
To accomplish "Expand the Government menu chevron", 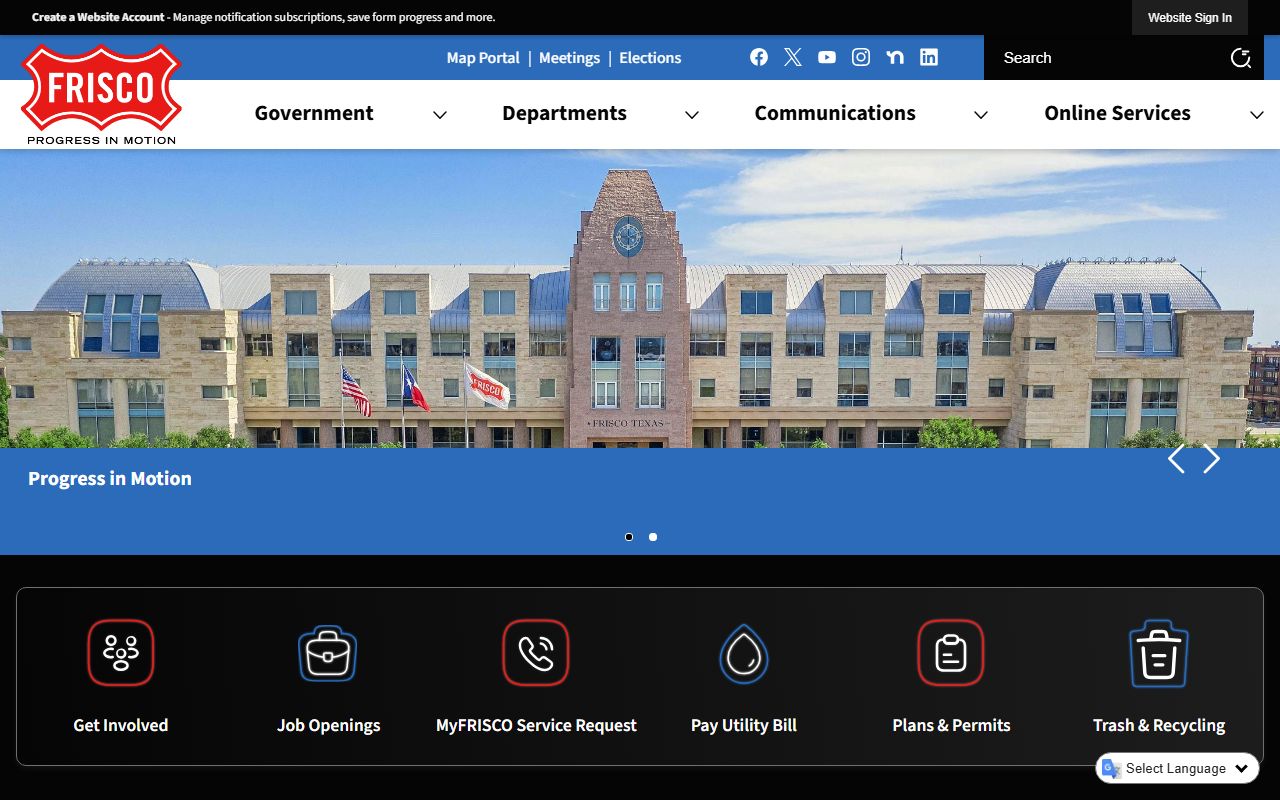I will [439, 115].
